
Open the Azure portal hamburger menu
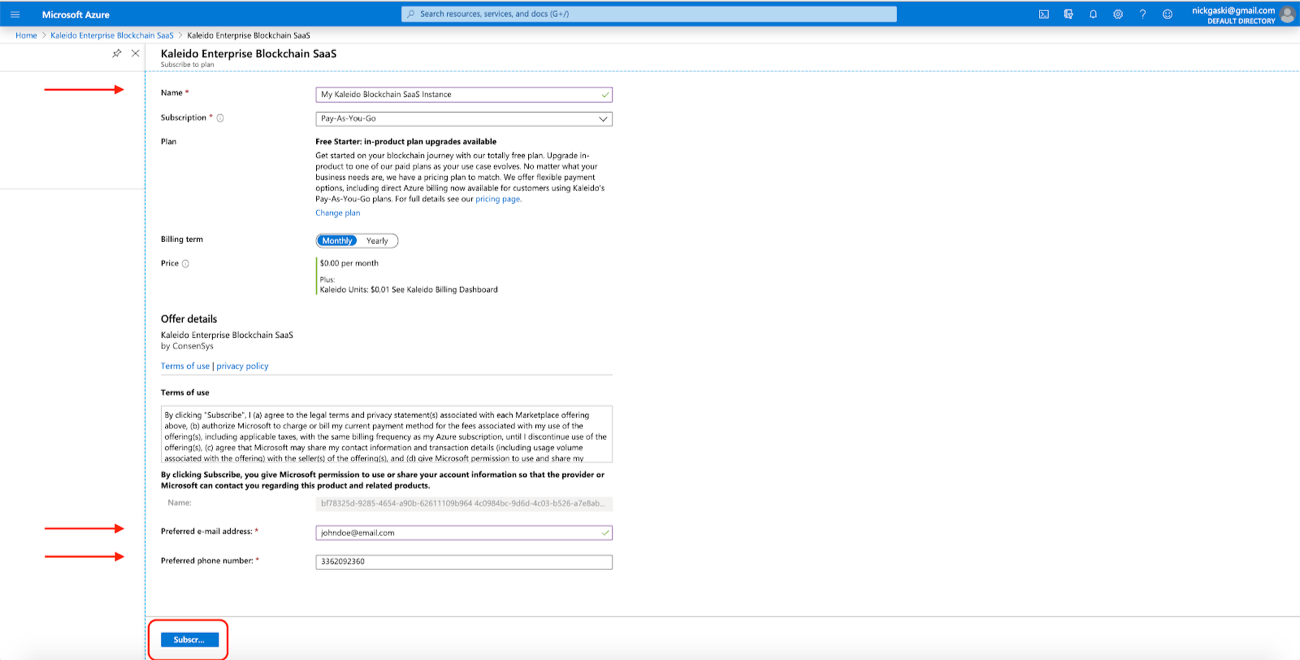coord(14,14)
